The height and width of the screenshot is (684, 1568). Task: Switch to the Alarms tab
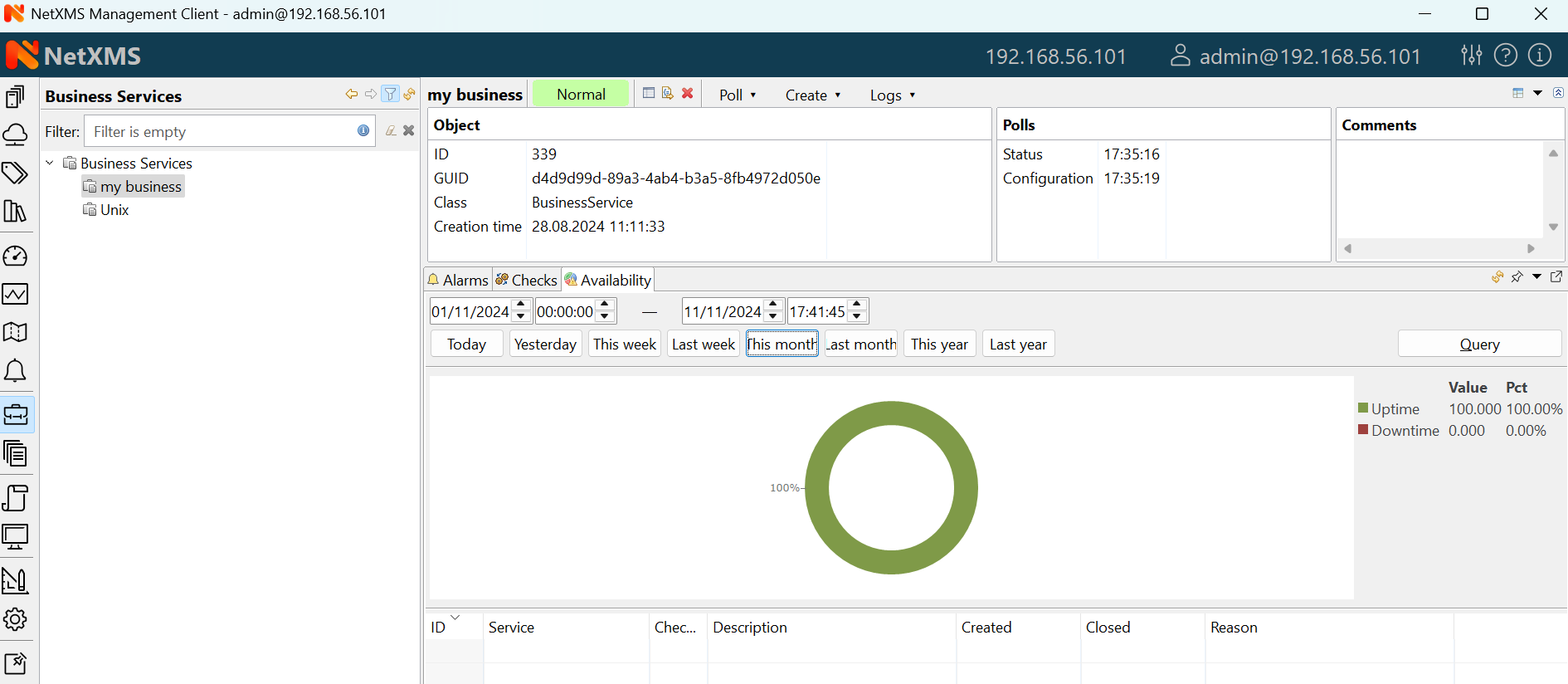click(x=458, y=281)
